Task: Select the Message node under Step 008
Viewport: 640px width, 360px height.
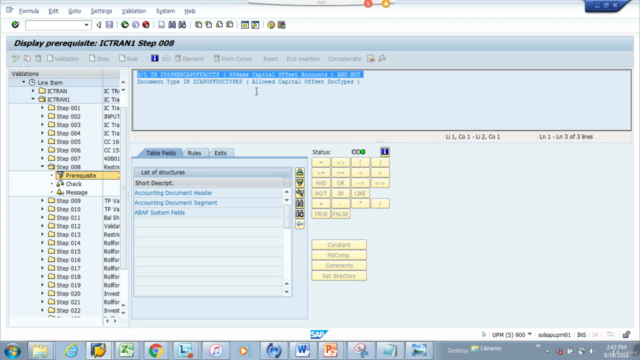Action: [76, 192]
